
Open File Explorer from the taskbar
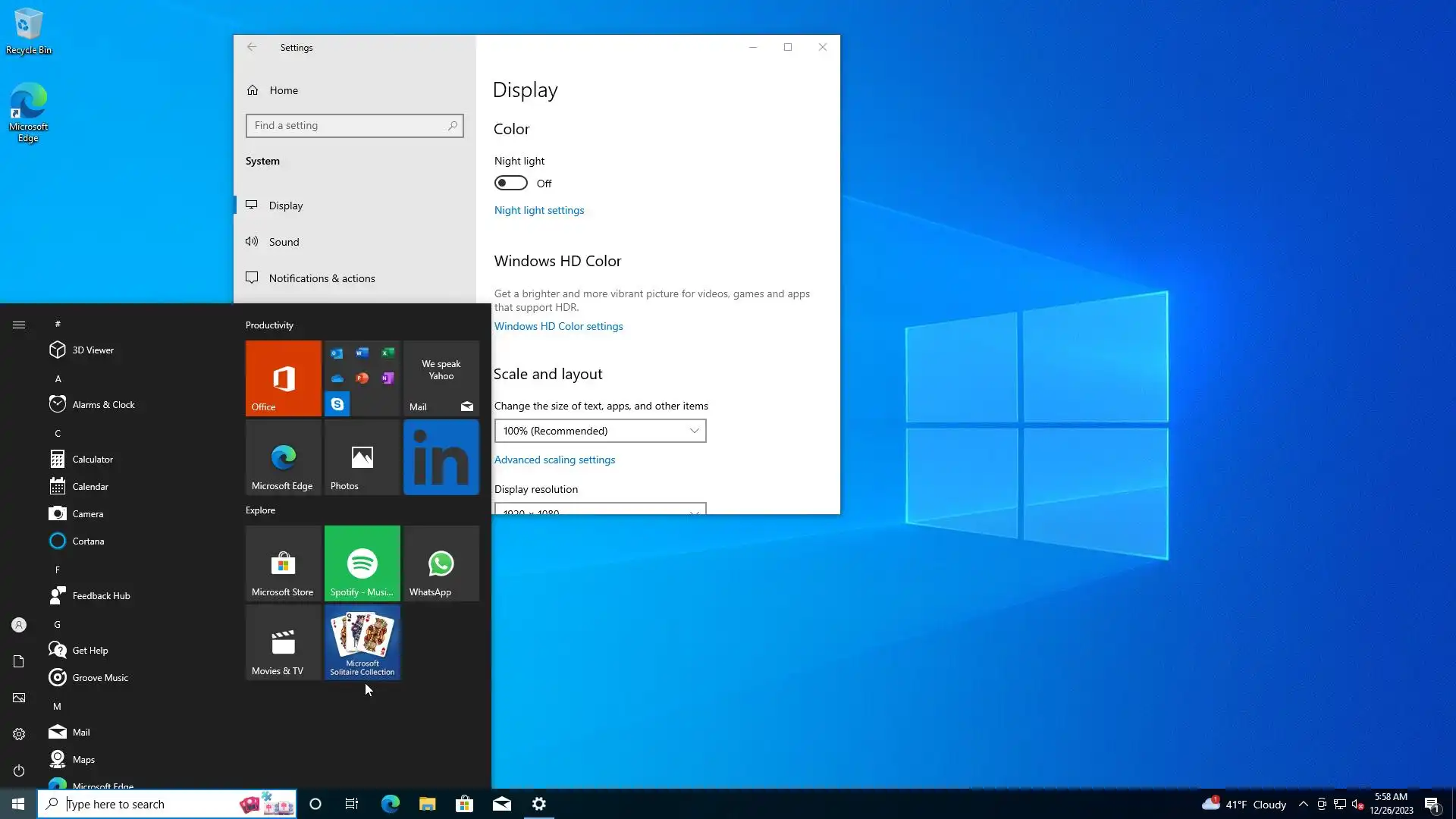427,804
